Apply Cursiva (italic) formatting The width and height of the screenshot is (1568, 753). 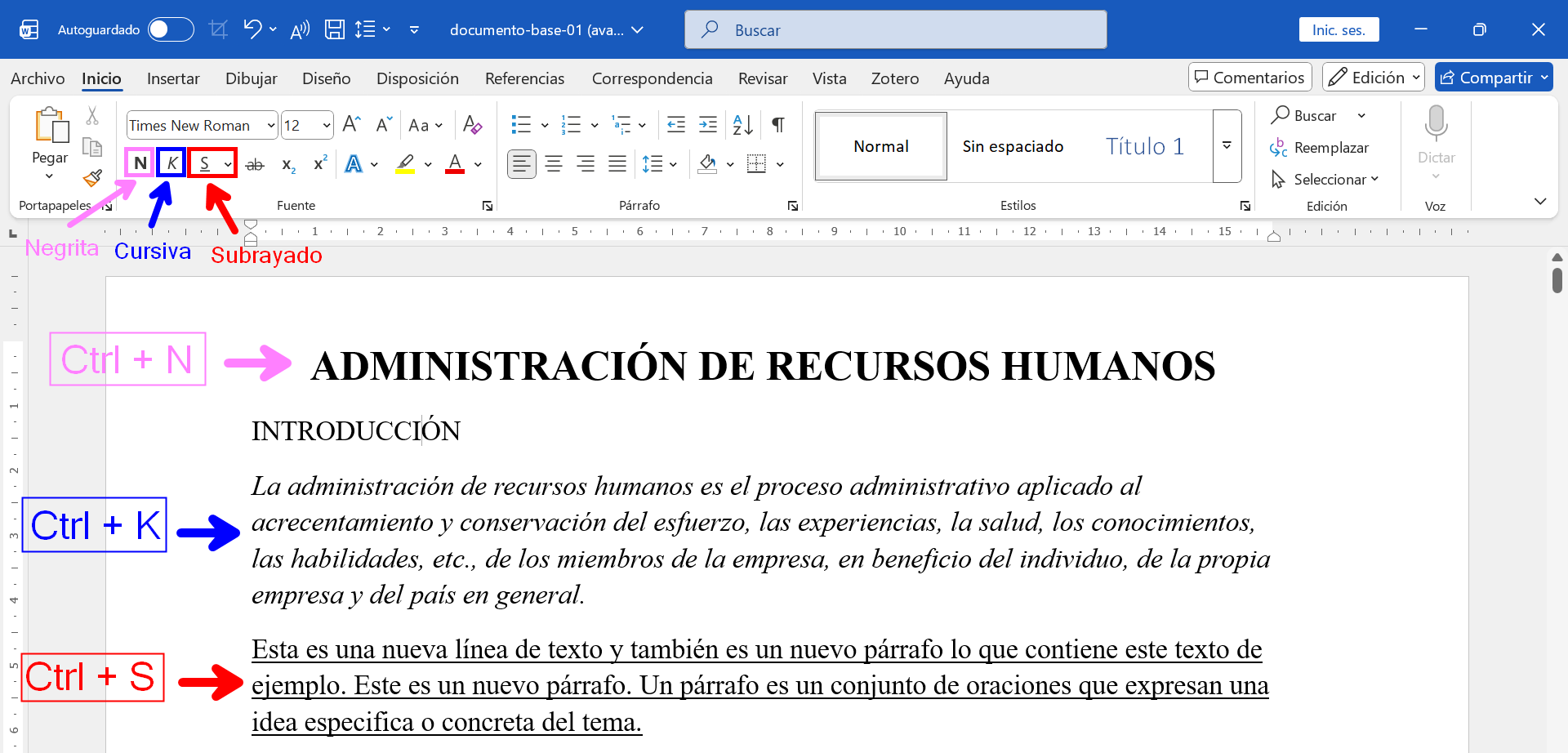171,163
